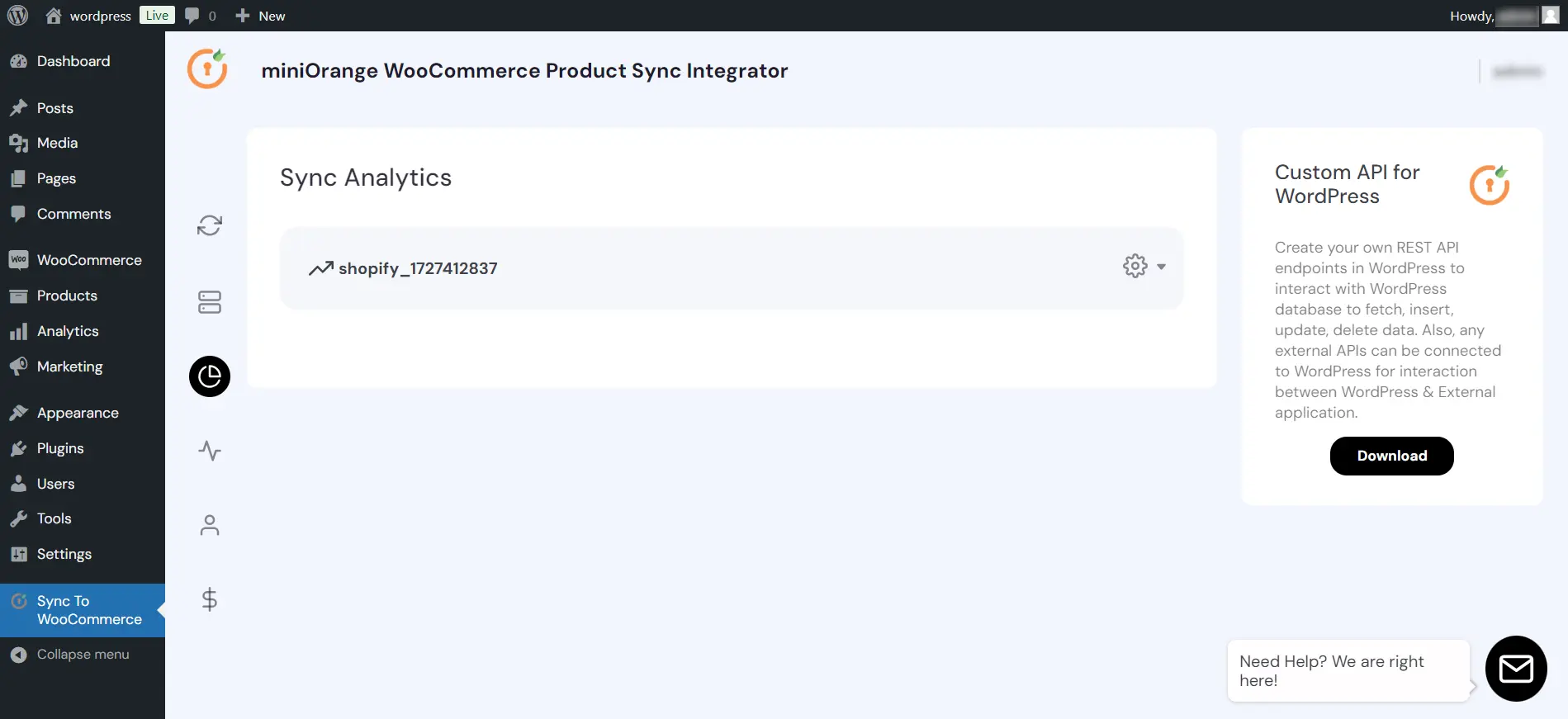Click the WooCommerce Woo icon

tap(18, 260)
